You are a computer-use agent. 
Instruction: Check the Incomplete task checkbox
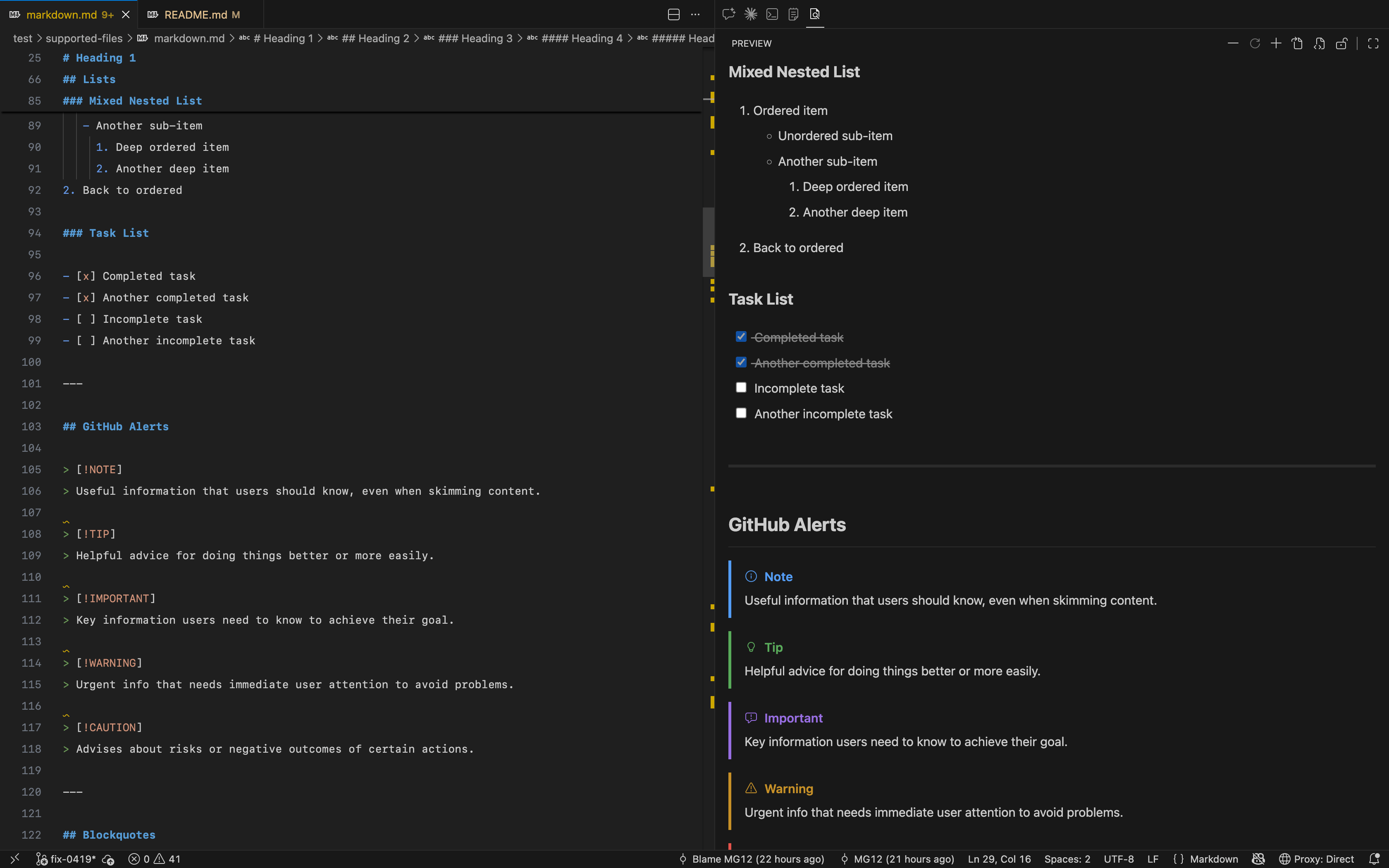pos(741,388)
